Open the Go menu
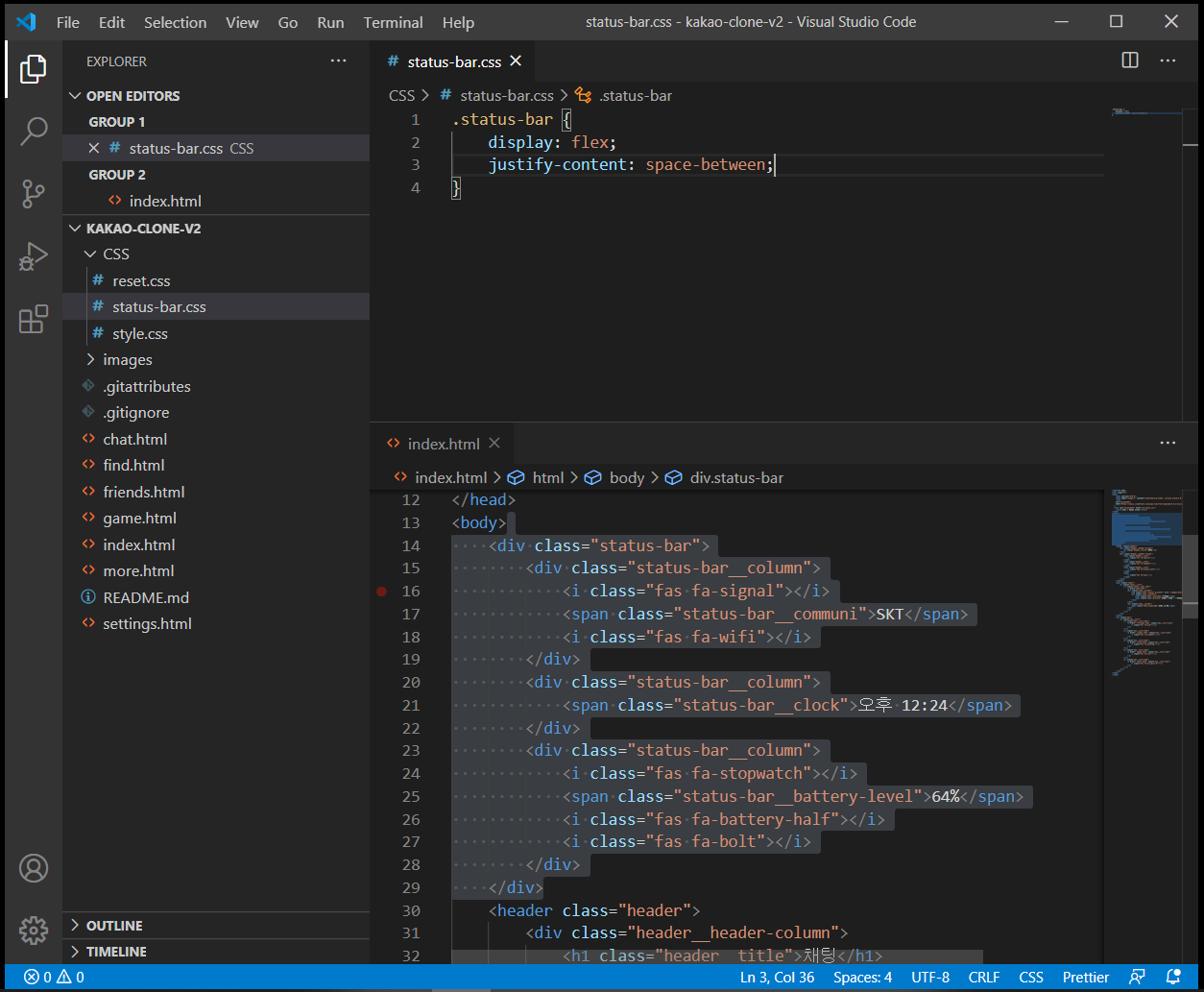This screenshot has height=992, width=1204. (288, 22)
